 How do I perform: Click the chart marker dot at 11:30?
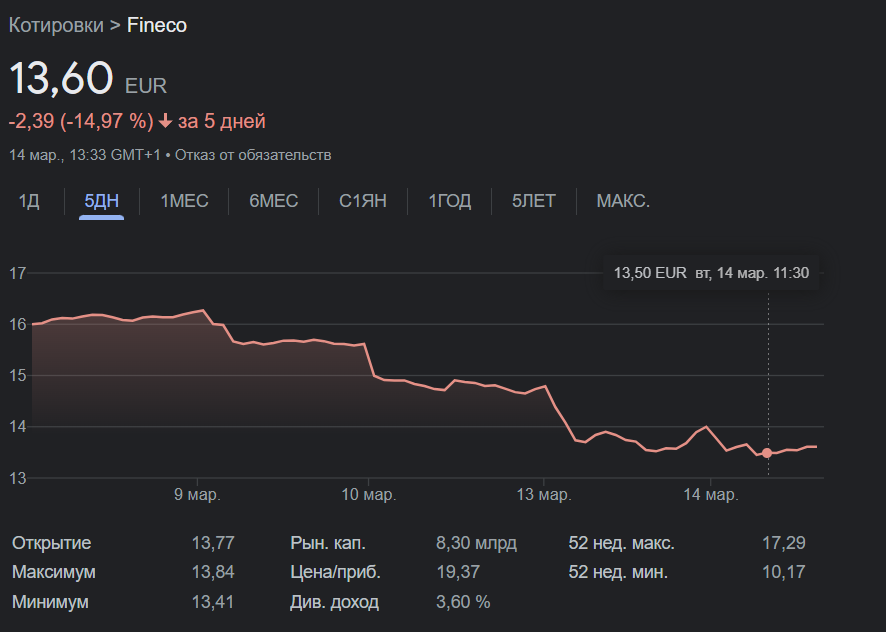coord(767,453)
